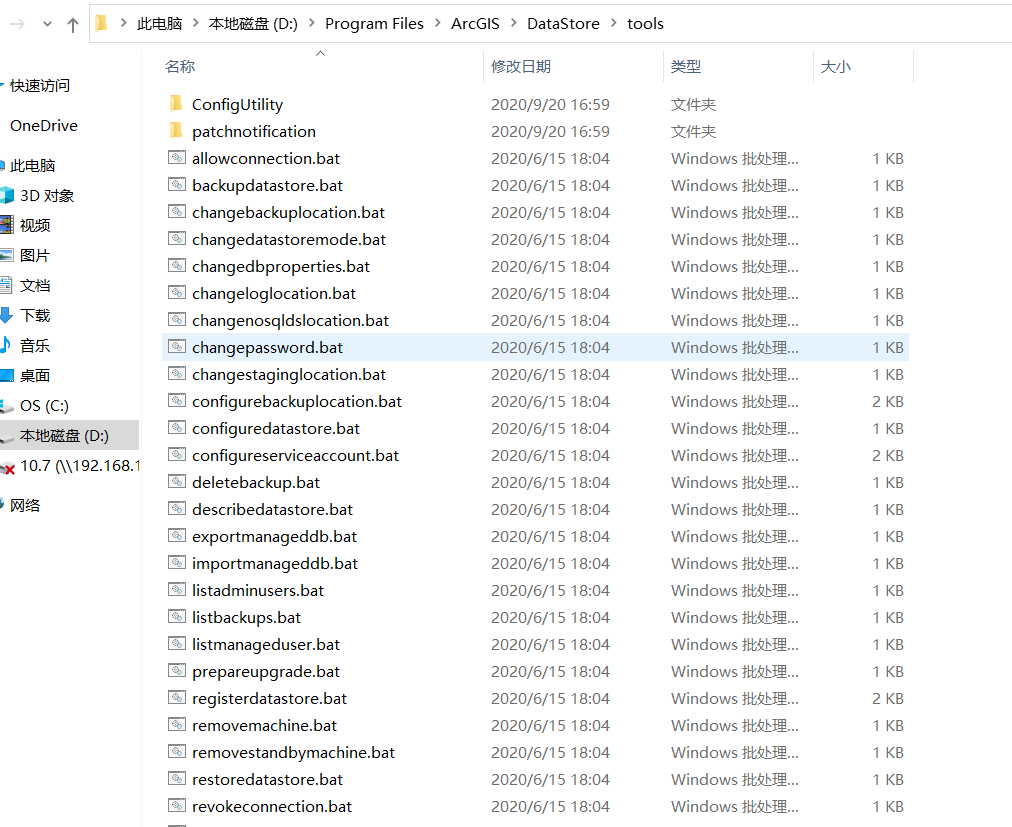Open the recent locations dropdown beside navigation arrows
Image resolution: width=1012 pixels, height=827 pixels.
pos(46,23)
